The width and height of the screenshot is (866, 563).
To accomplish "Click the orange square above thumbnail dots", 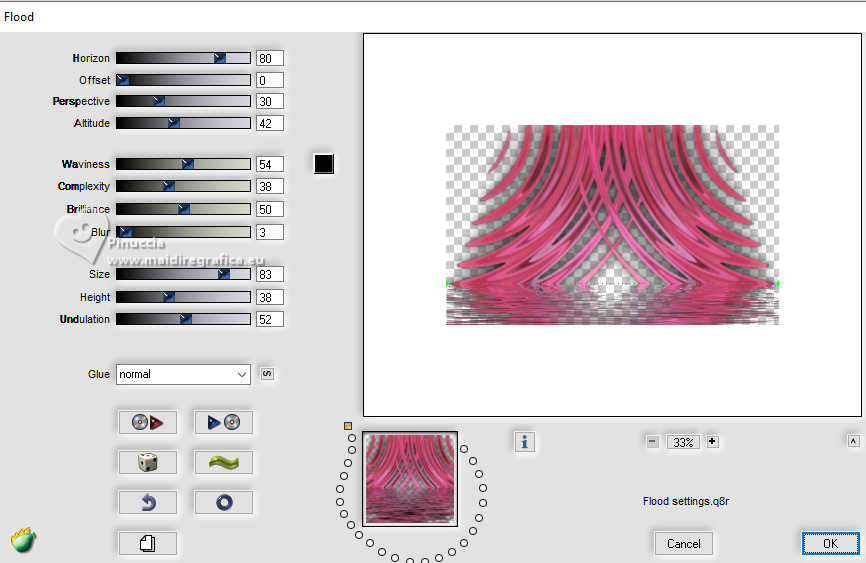I will point(348,426).
